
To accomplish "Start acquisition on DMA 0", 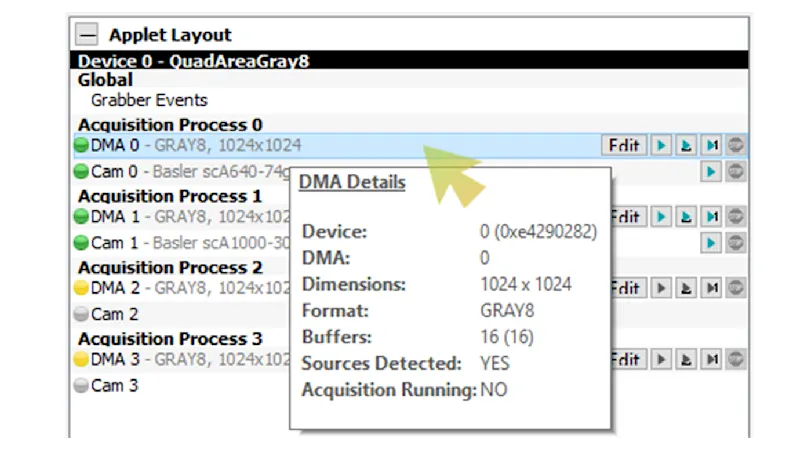I will [661, 145].
